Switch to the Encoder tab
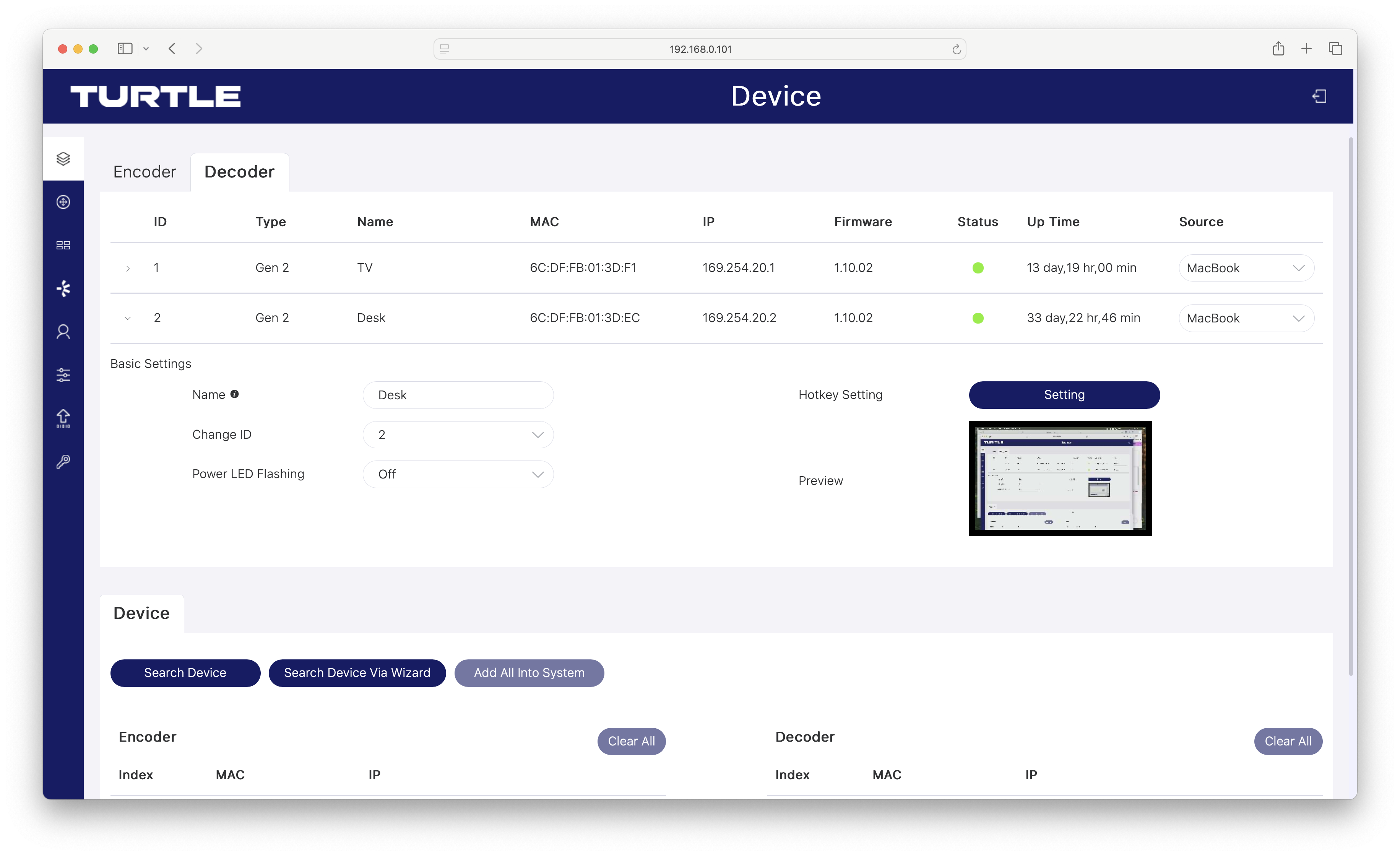 (144, 172)
